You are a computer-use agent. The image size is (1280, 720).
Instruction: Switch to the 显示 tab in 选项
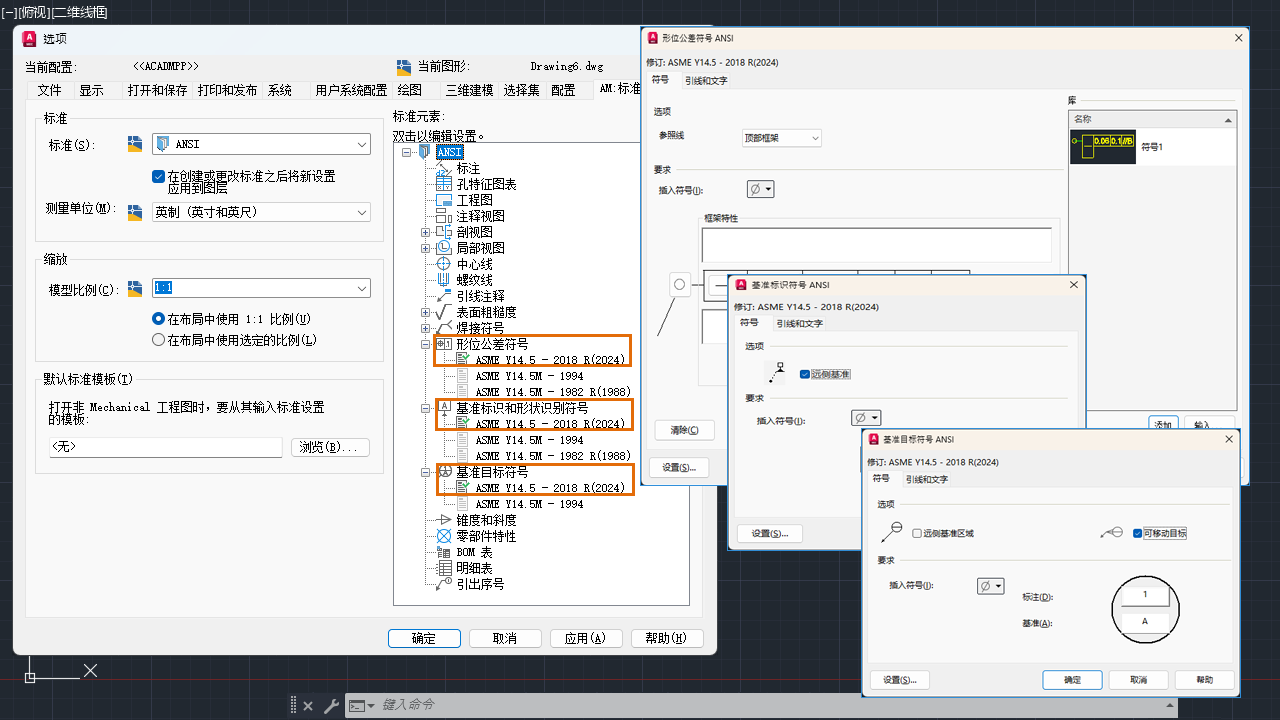[92, 90]
